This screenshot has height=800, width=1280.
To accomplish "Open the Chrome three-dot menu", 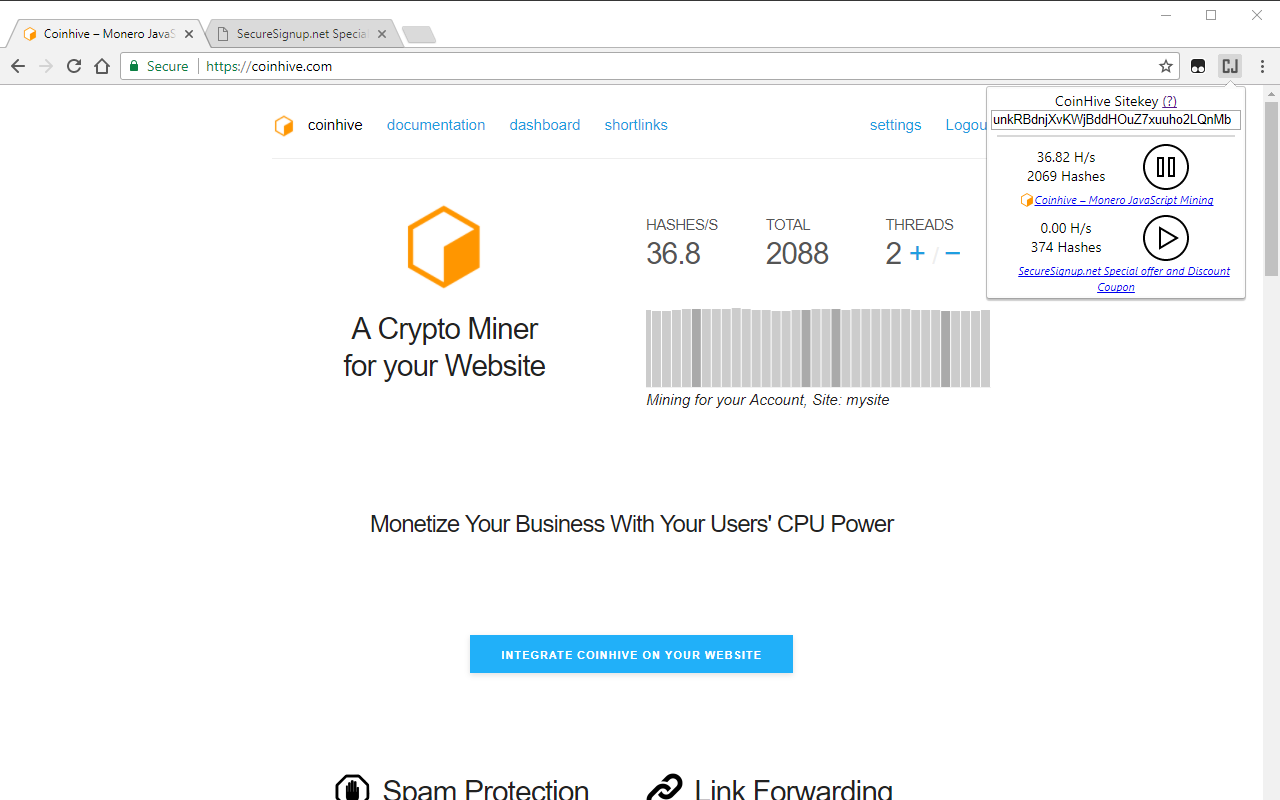I will coord(1262,66).
